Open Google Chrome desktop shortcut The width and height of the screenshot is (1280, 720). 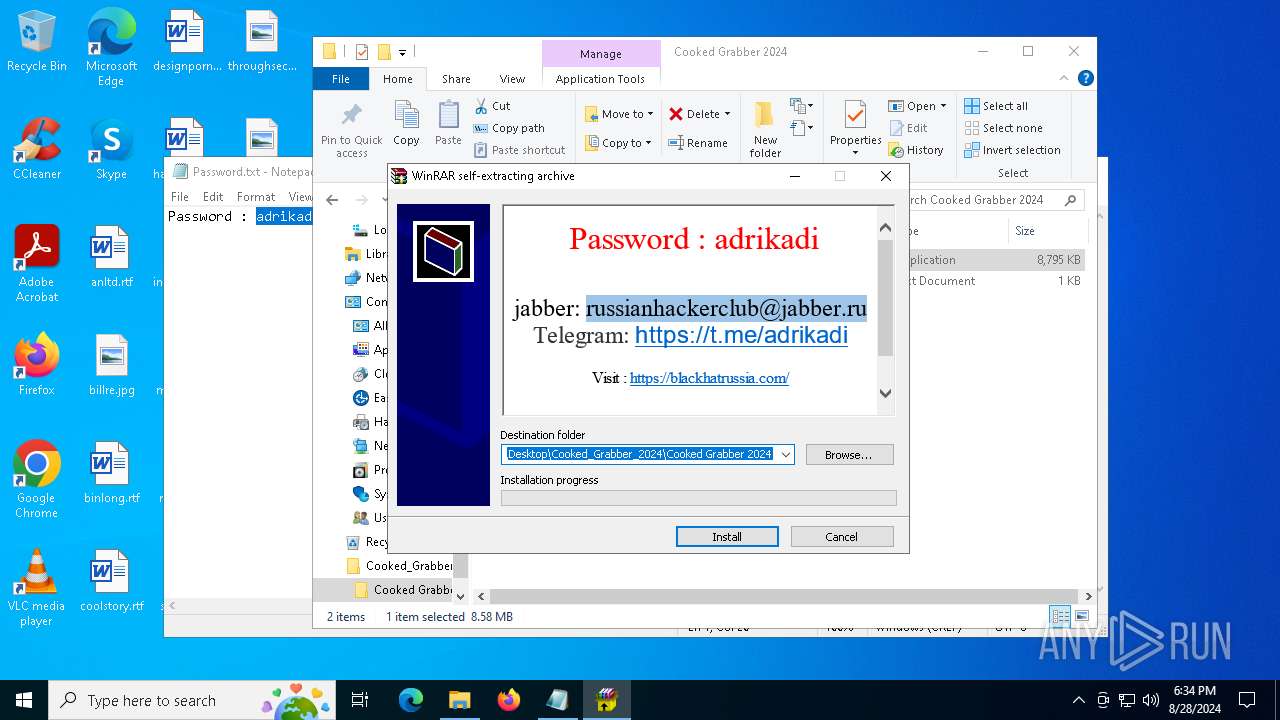pos(37,480)
